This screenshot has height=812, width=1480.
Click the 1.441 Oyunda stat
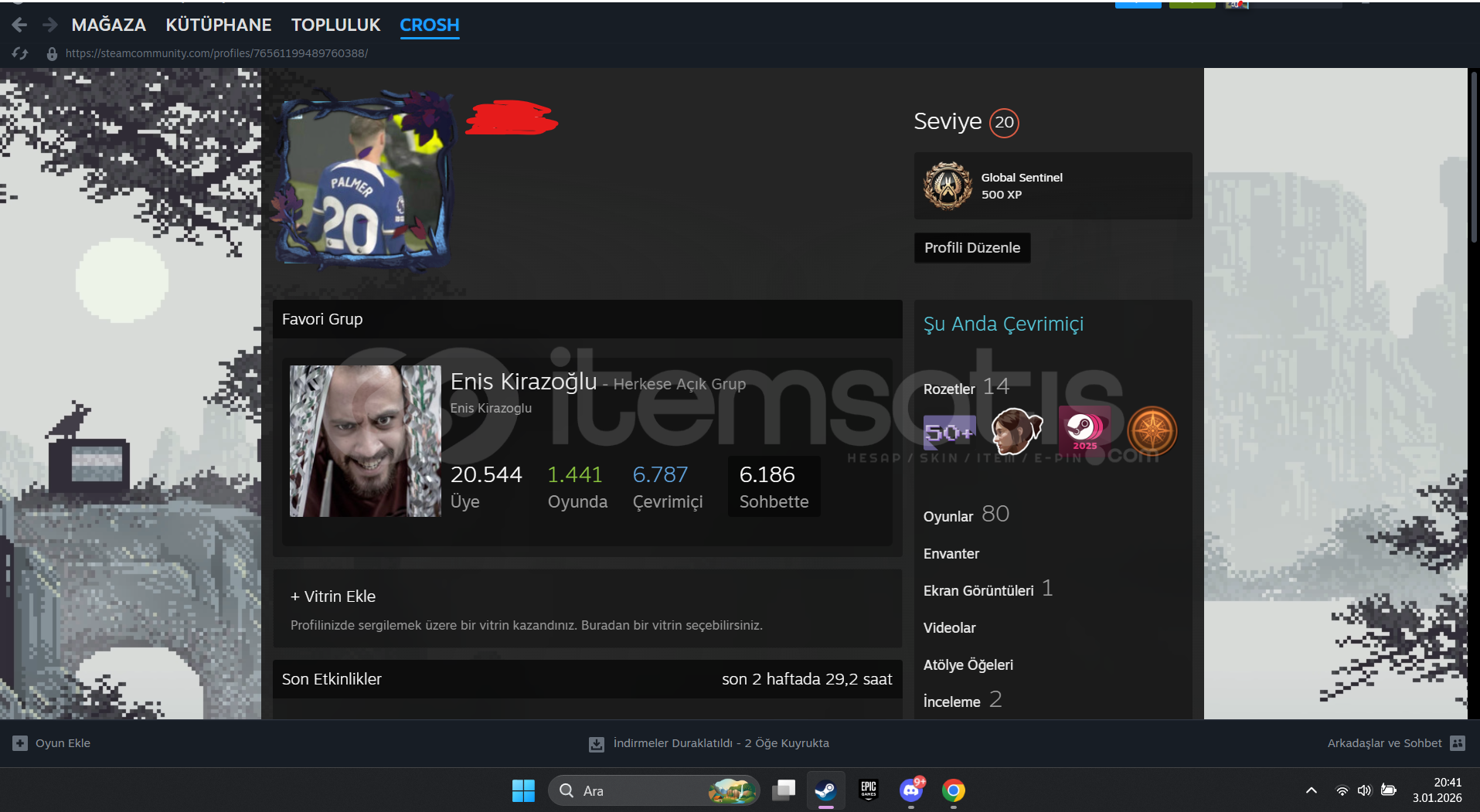577,487
